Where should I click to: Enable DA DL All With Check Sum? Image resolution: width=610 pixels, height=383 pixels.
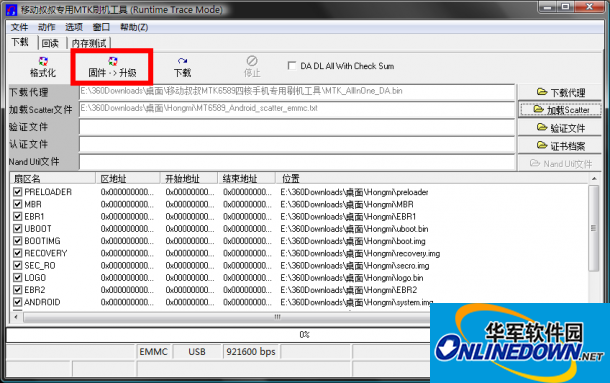pos(291,66)
